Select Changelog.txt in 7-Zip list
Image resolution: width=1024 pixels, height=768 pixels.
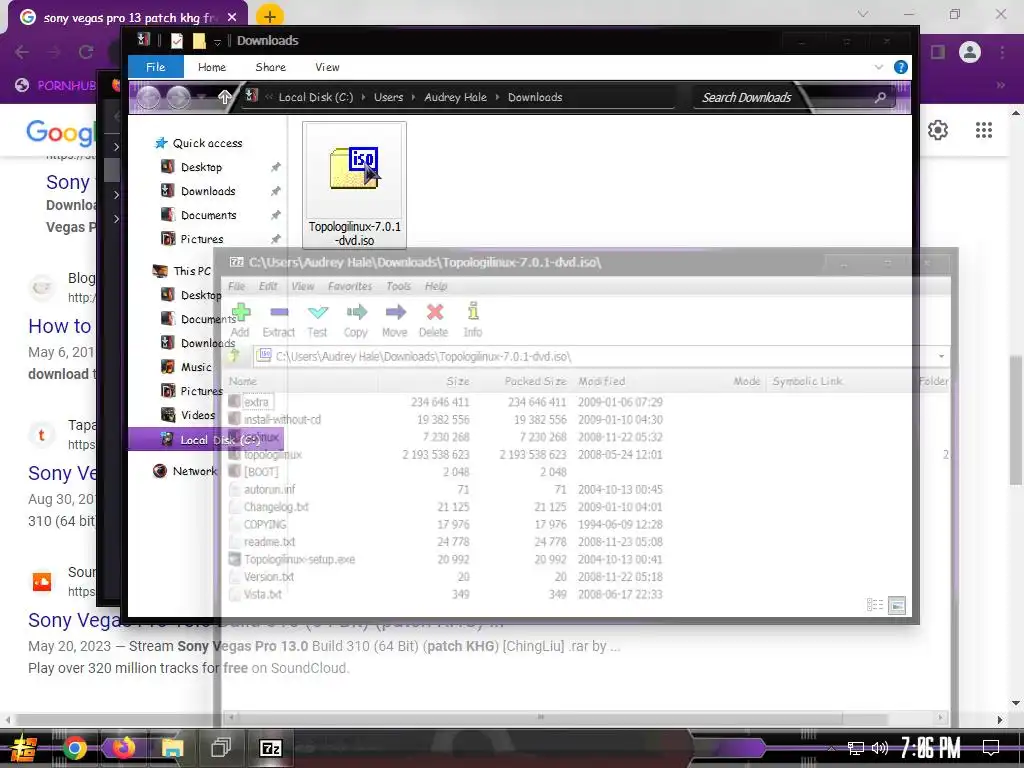pyautogui.click(x=276, y=507)
